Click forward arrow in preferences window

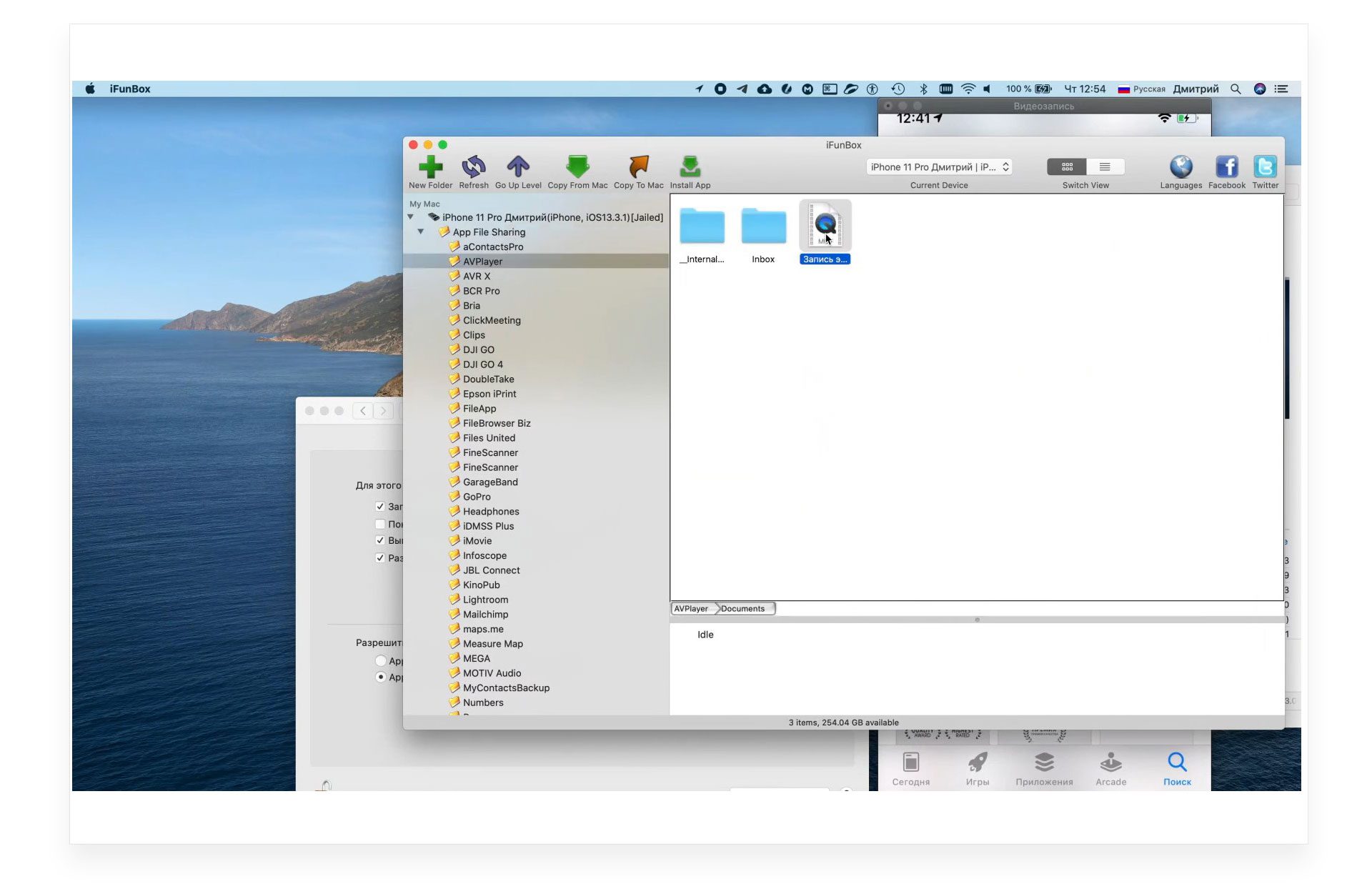[x=384, y=411]
